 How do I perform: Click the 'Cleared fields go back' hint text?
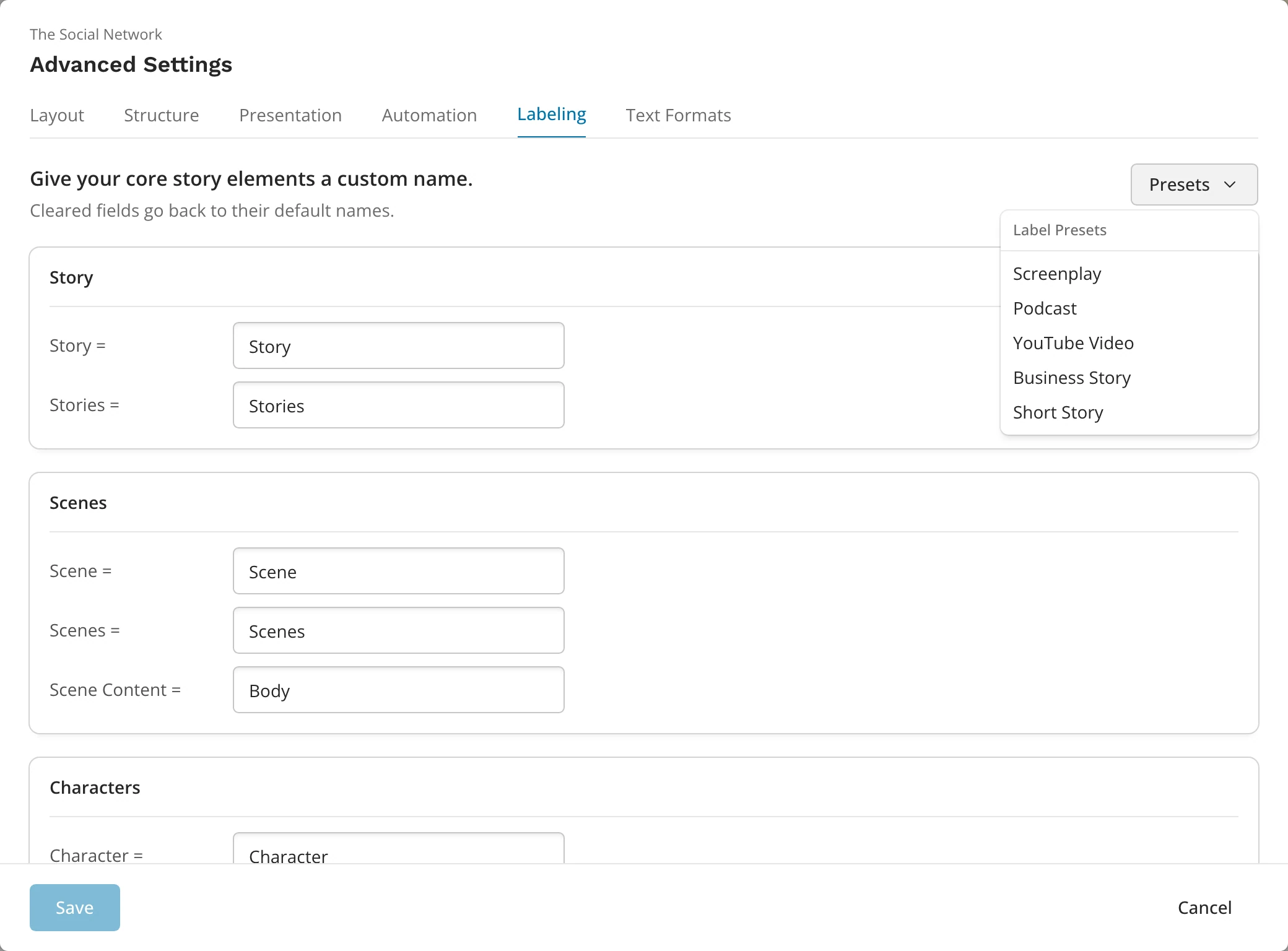point(212,211)
